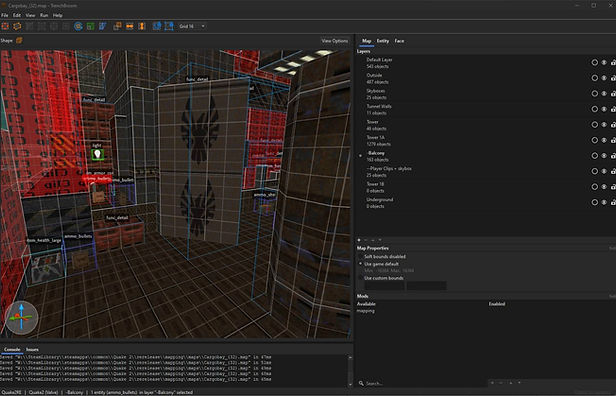Collapse the Map Properties section

click(372, 248)
